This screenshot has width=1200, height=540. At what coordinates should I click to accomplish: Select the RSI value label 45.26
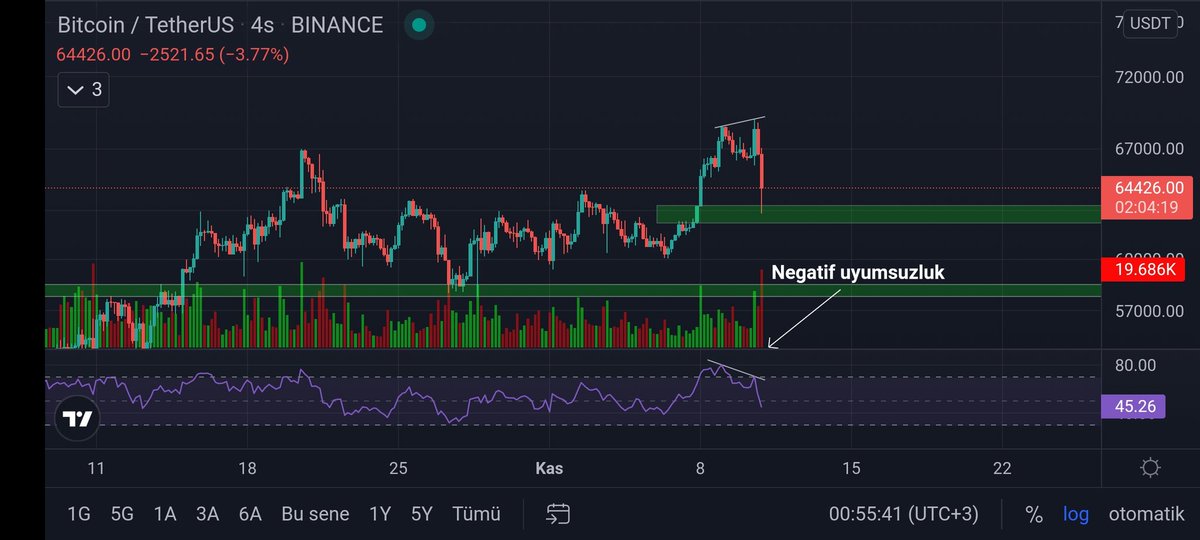click(x=1133, y=406)
